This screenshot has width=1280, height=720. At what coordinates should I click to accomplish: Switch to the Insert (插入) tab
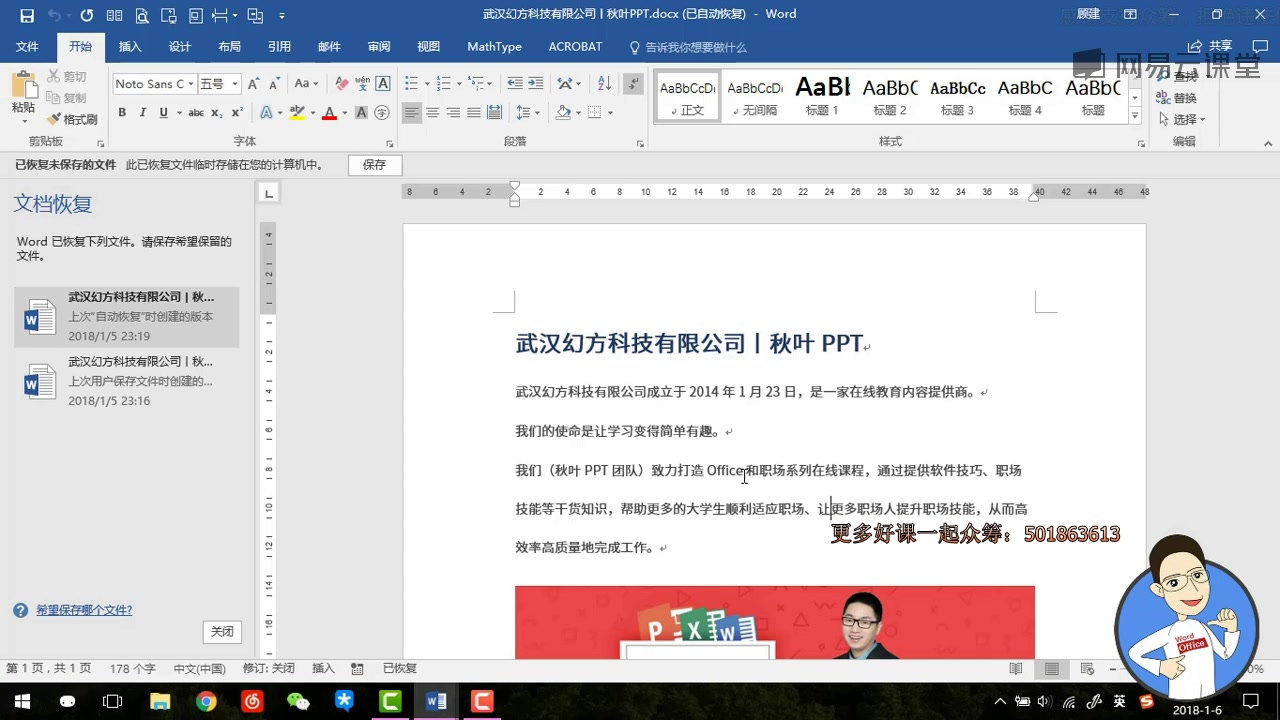coord(130,47)
